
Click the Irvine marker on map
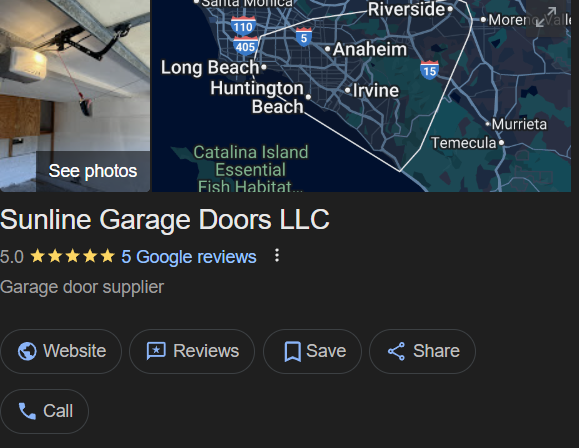coord(347,90)
